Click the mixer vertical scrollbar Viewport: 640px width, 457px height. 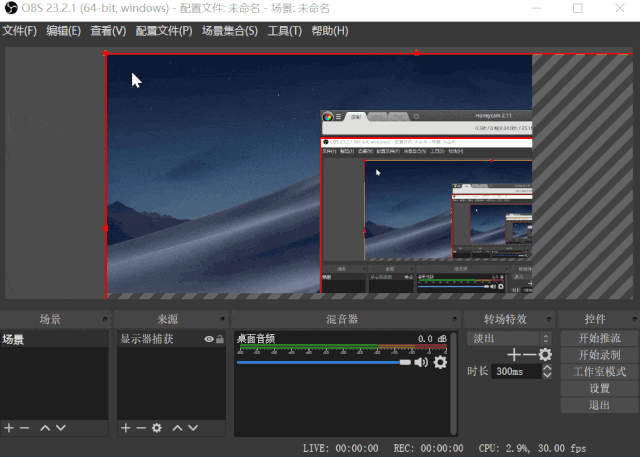(x=453, y=383)
